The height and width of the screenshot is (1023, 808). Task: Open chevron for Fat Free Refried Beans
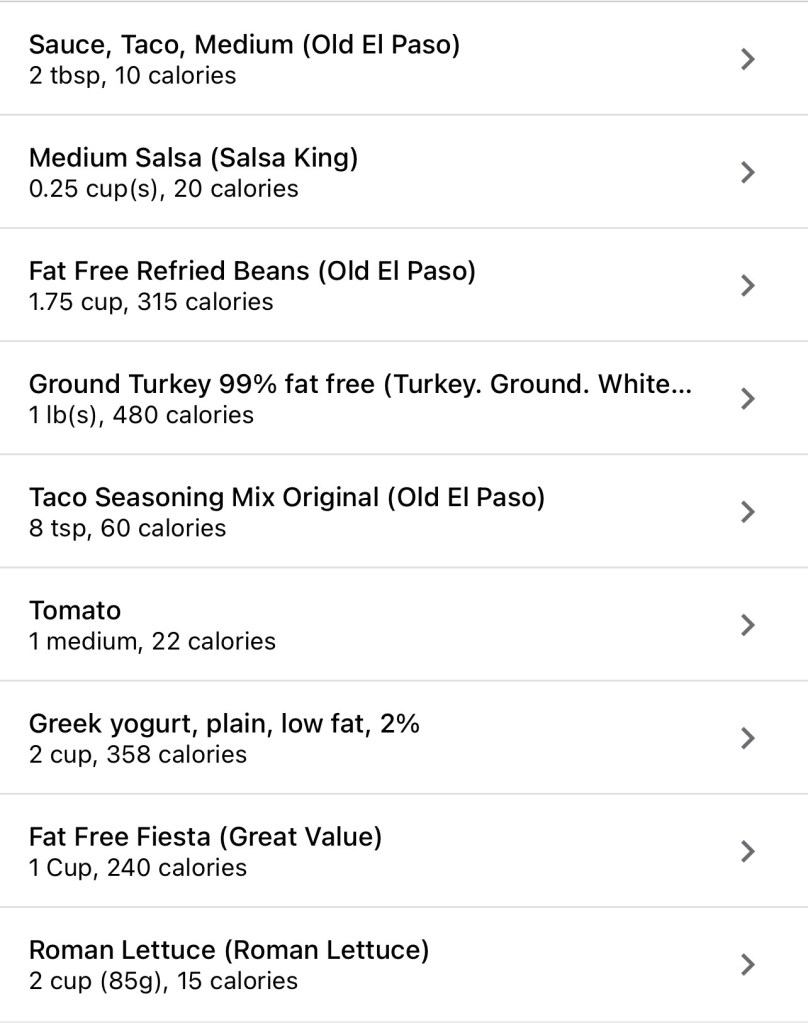(x=746, y=286)
